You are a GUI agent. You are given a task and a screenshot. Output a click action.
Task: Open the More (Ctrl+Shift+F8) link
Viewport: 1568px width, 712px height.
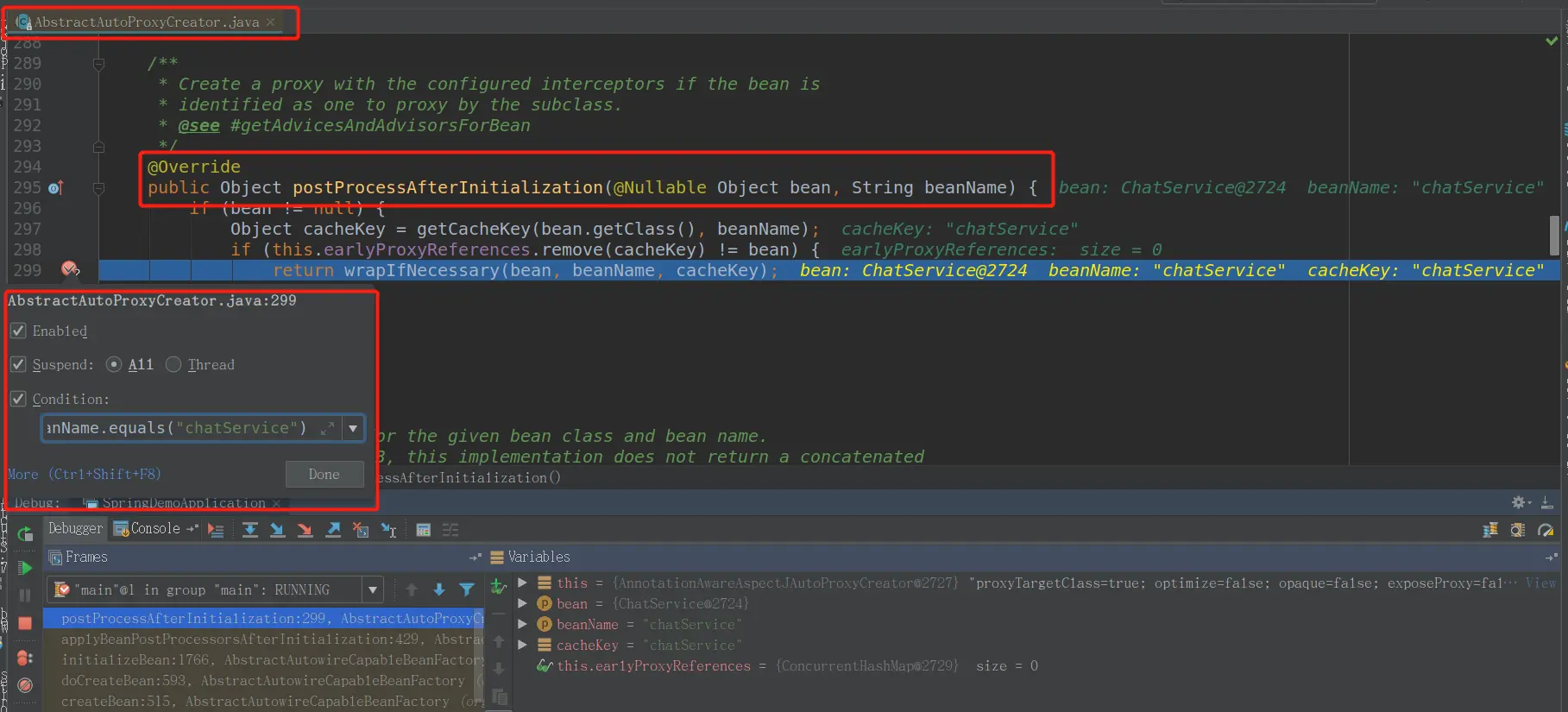(x=84, y=474)
